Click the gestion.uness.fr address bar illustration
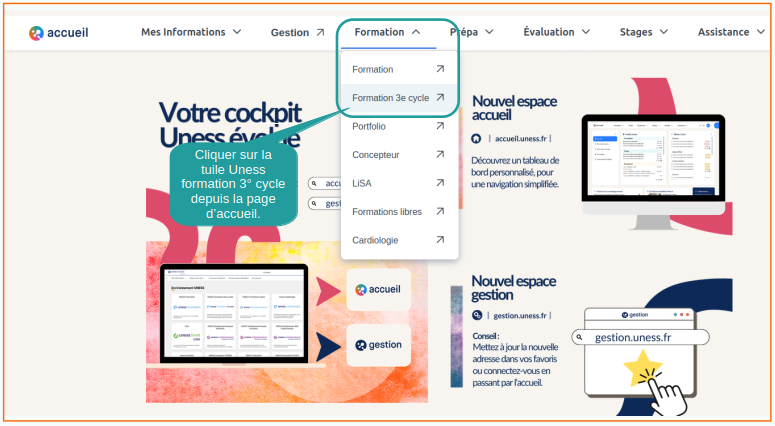 (x=641, y=338)
